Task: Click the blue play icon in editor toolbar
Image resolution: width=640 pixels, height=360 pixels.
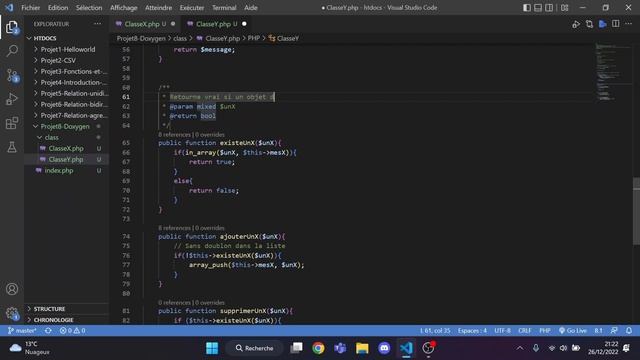Action: pos(602,24)
